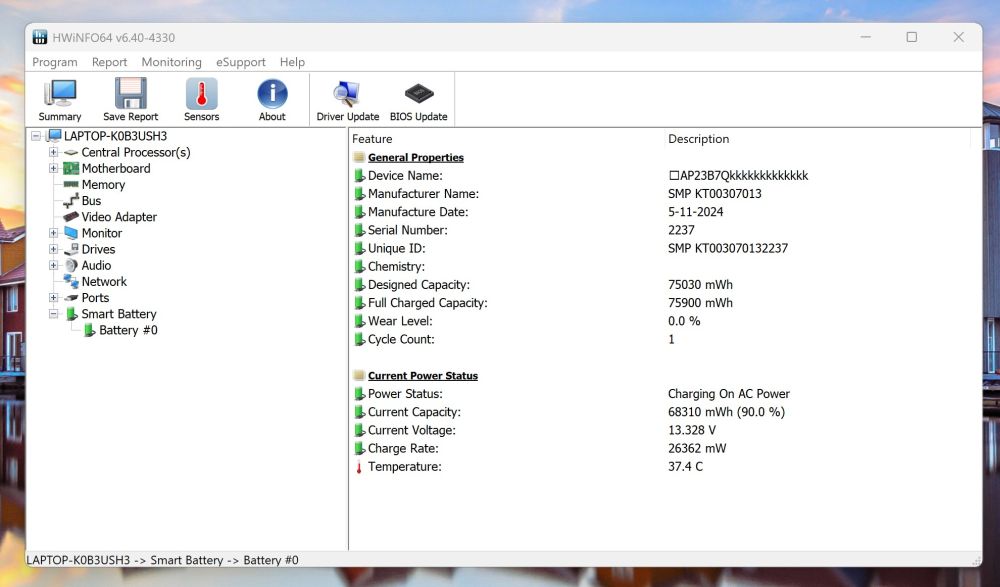This screenshot has height=587, width=1000.
Task: Click the Description column header
Action: coord(698,139)
